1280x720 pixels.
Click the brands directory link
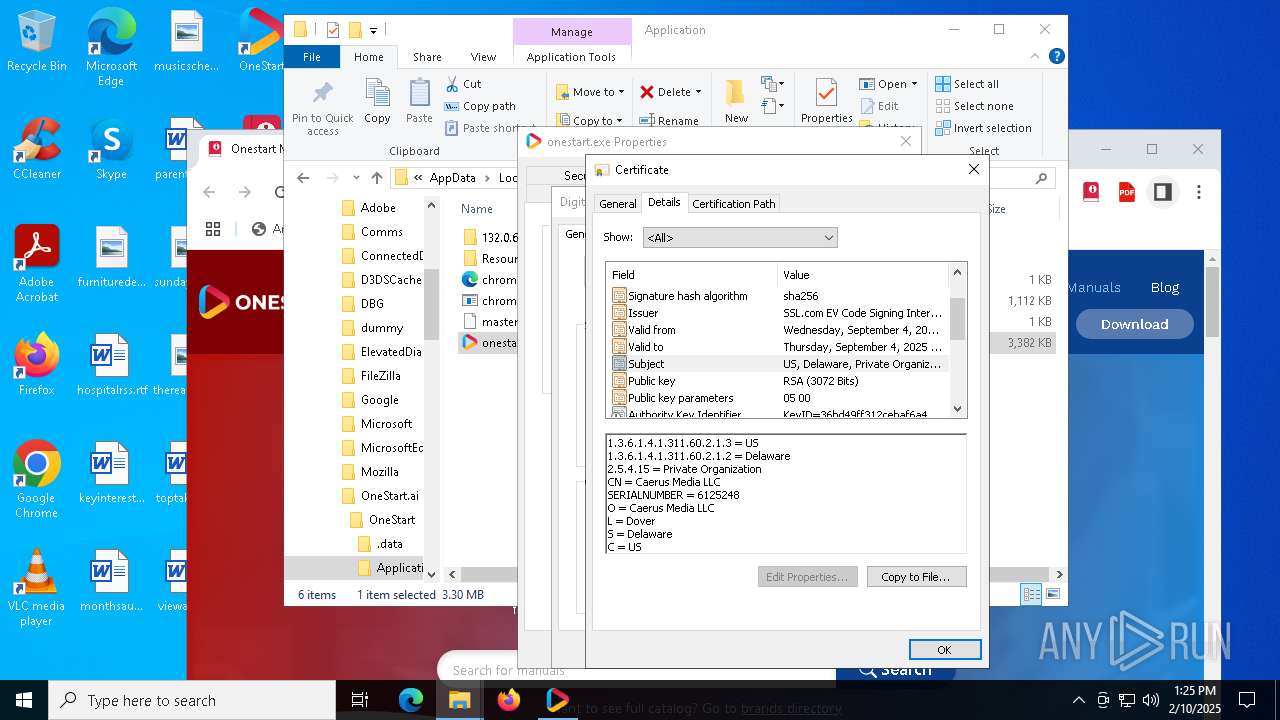[x=791, y=708]
